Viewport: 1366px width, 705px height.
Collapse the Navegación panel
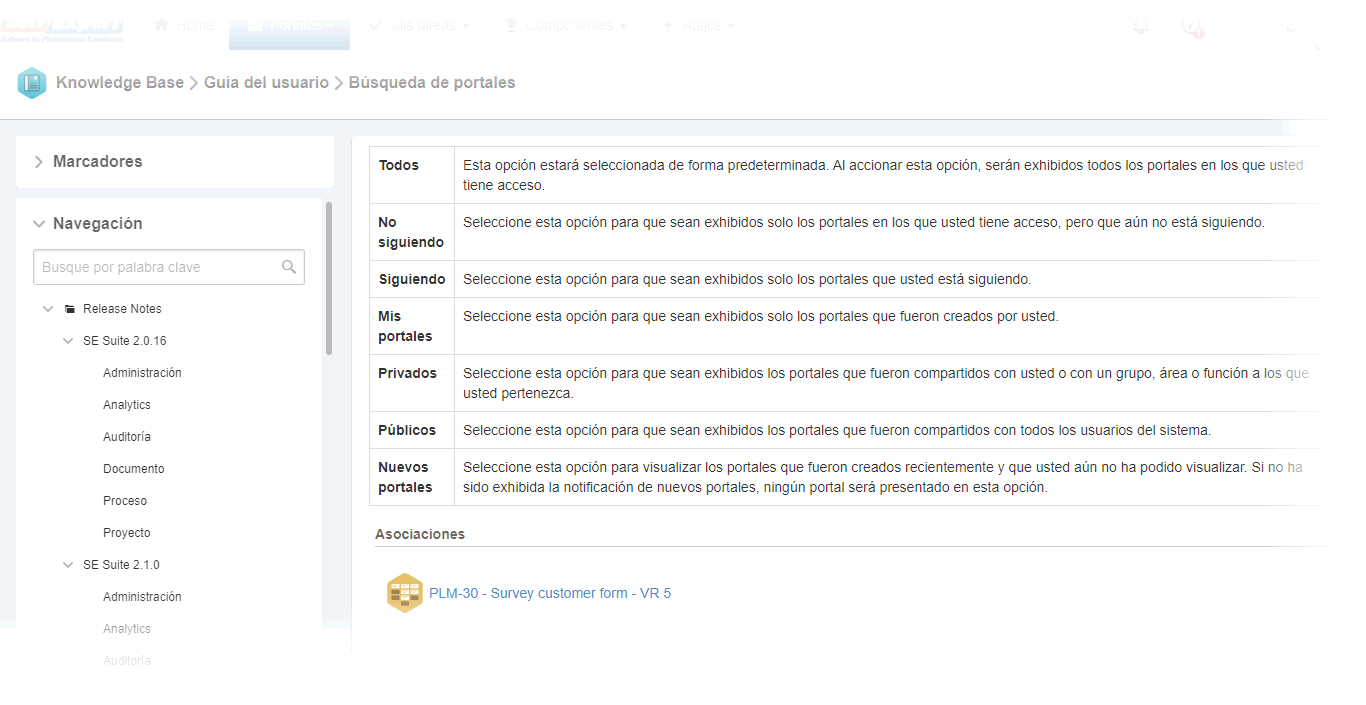tap(39, 224)
